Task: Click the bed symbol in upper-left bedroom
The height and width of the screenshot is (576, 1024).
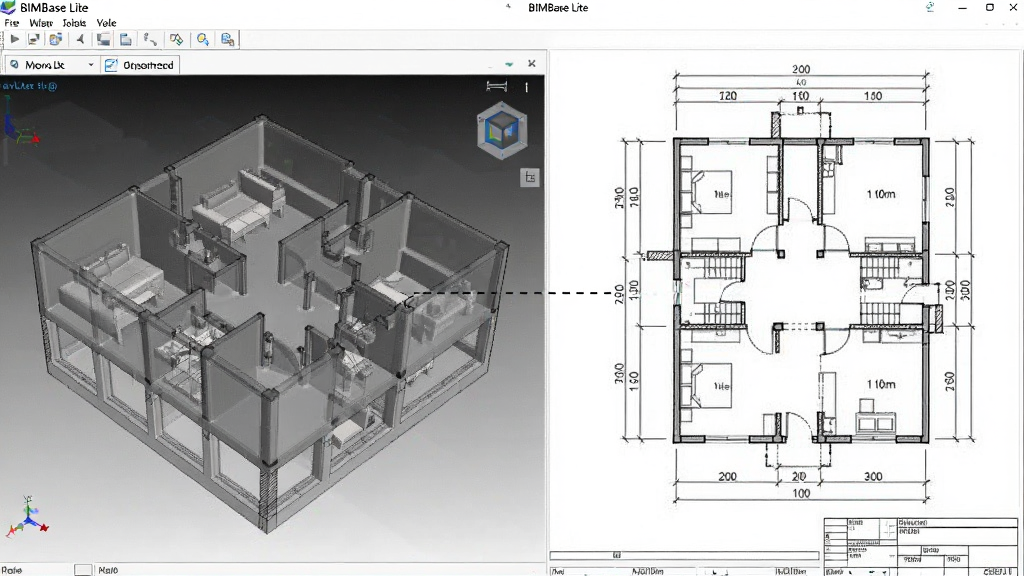Action: tap(711, 192)
